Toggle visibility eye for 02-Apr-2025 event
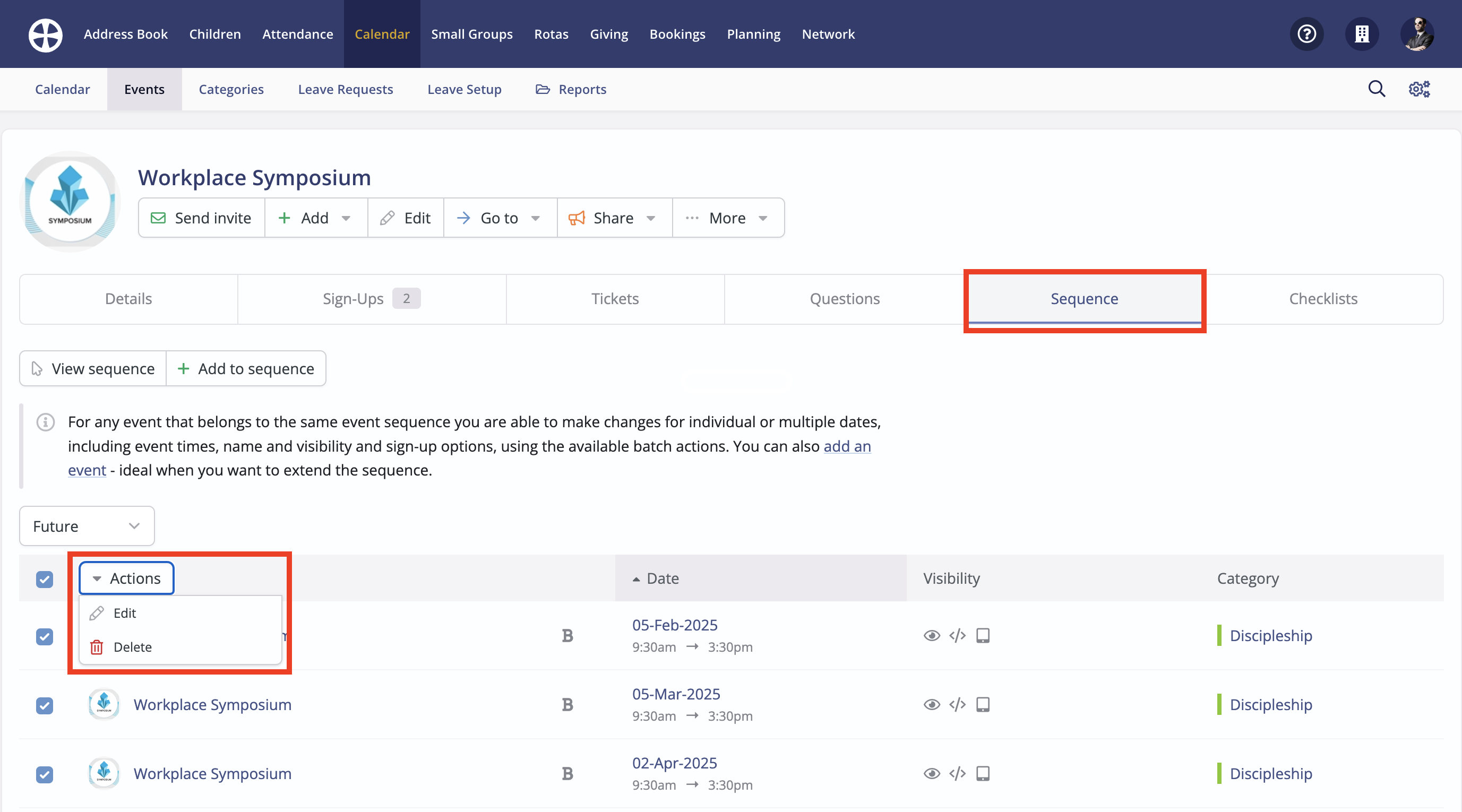Screen dimensions: 1462x812 click(x=931, y=773)
